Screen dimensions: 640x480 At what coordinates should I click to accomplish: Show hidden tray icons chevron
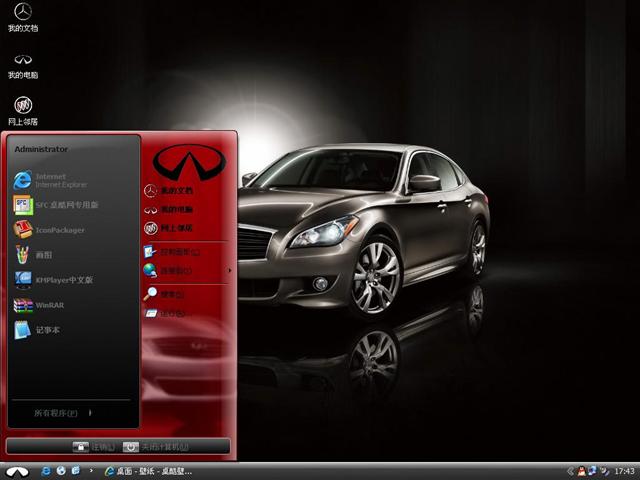570,471
